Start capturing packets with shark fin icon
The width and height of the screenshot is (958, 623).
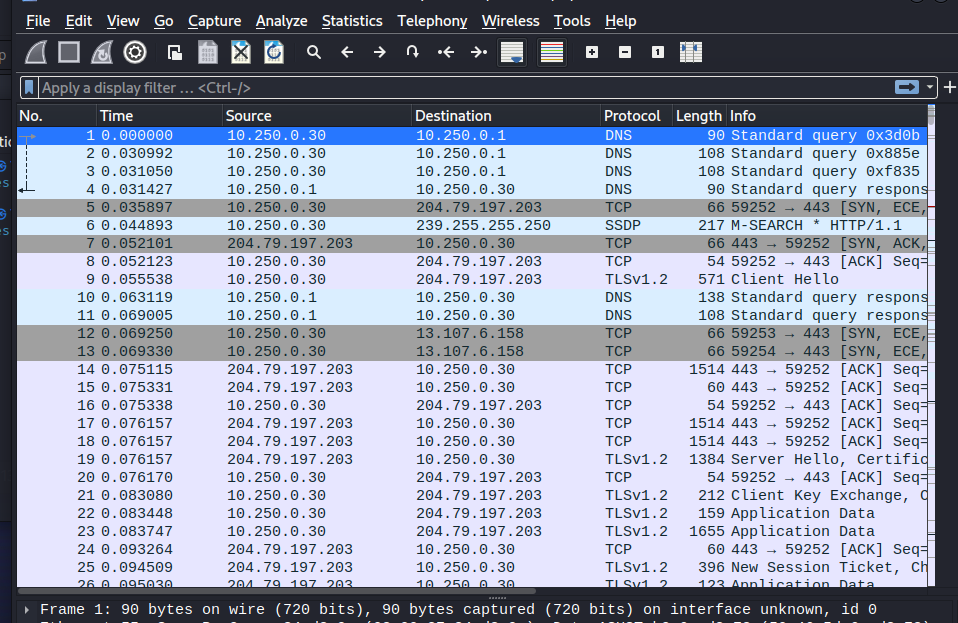[36, 52]
